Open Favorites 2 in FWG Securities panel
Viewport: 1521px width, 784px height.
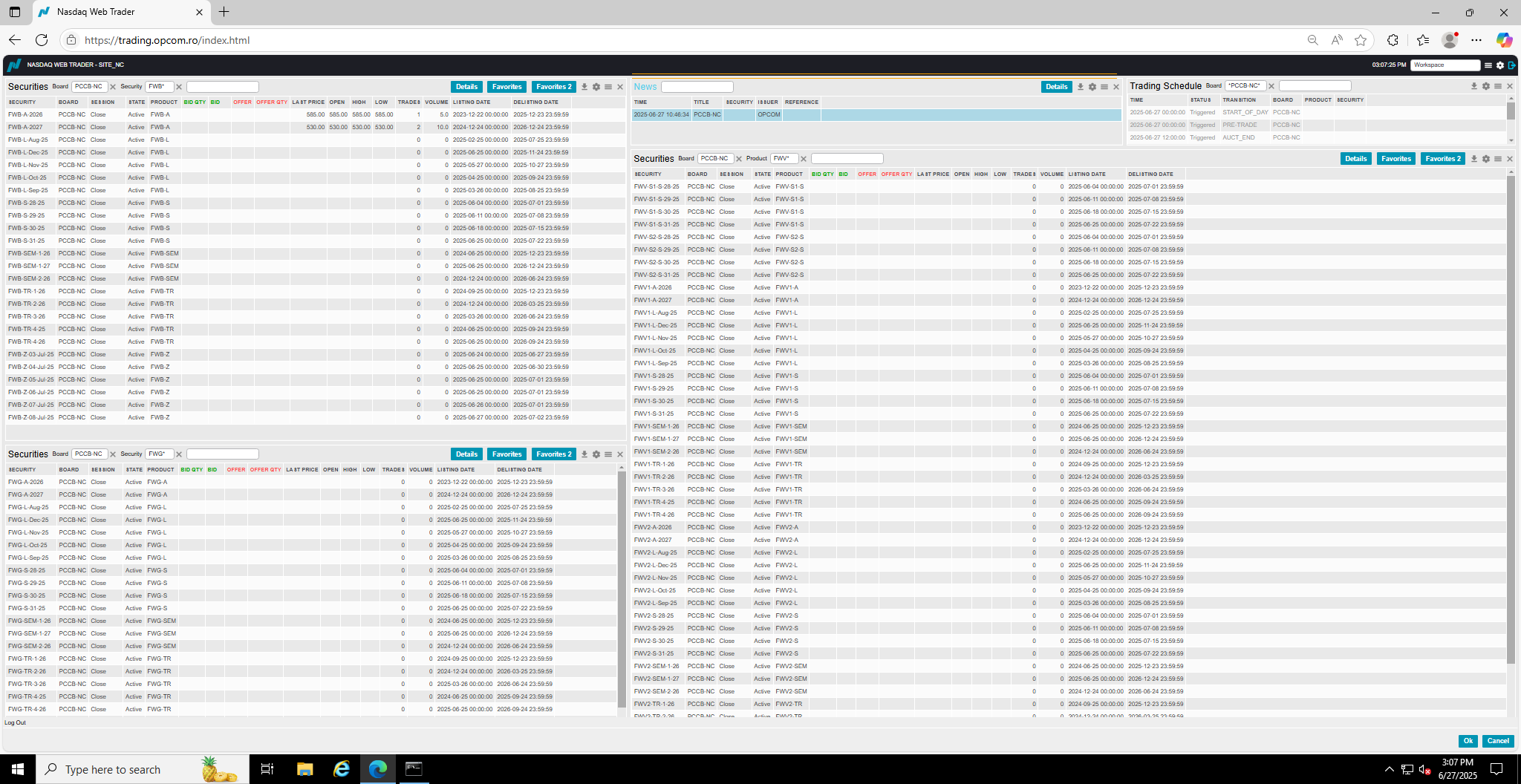point(554,454)
